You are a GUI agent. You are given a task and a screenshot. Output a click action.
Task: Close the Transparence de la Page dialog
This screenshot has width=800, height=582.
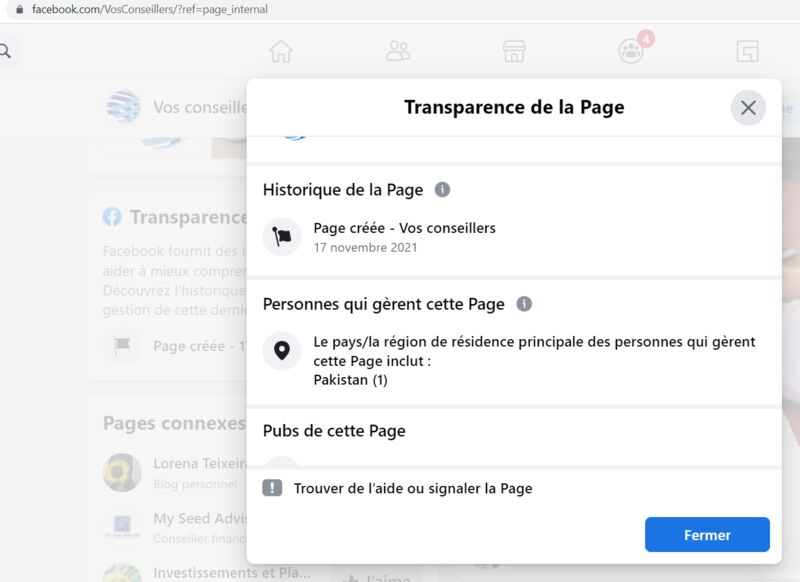[748, 108]
